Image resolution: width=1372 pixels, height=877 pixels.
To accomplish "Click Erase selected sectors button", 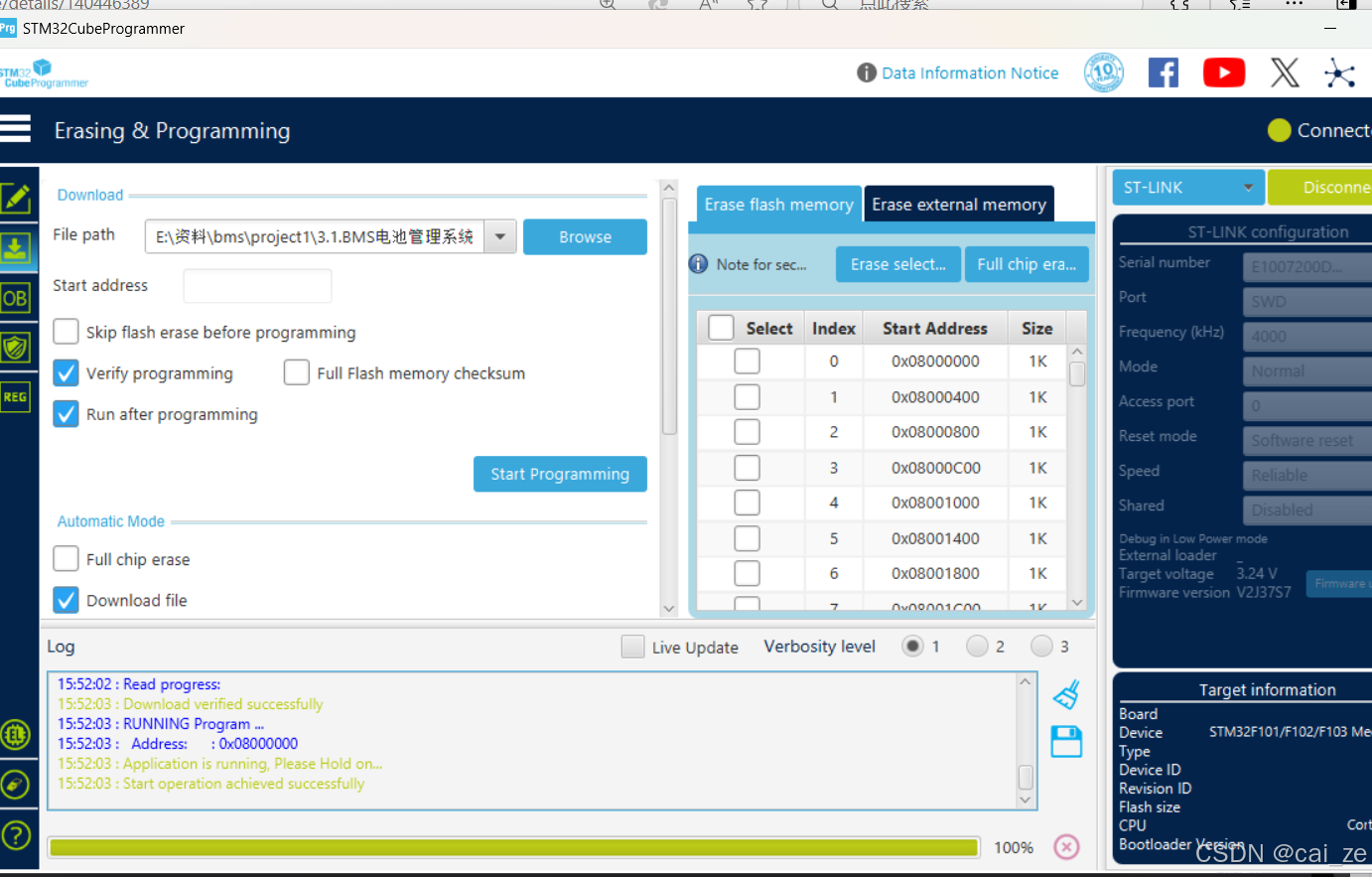I will pyautogui.click(x=898, y=264).
